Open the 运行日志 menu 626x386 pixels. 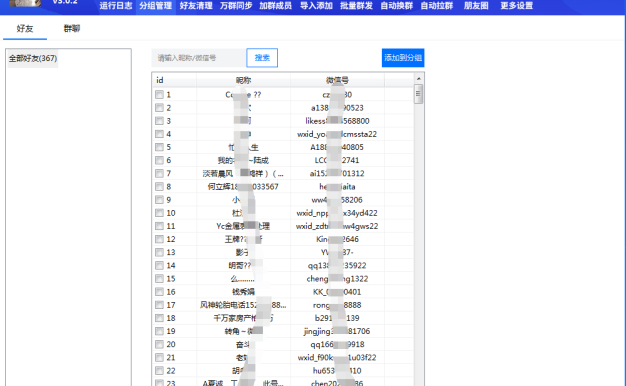click(116, 6)
